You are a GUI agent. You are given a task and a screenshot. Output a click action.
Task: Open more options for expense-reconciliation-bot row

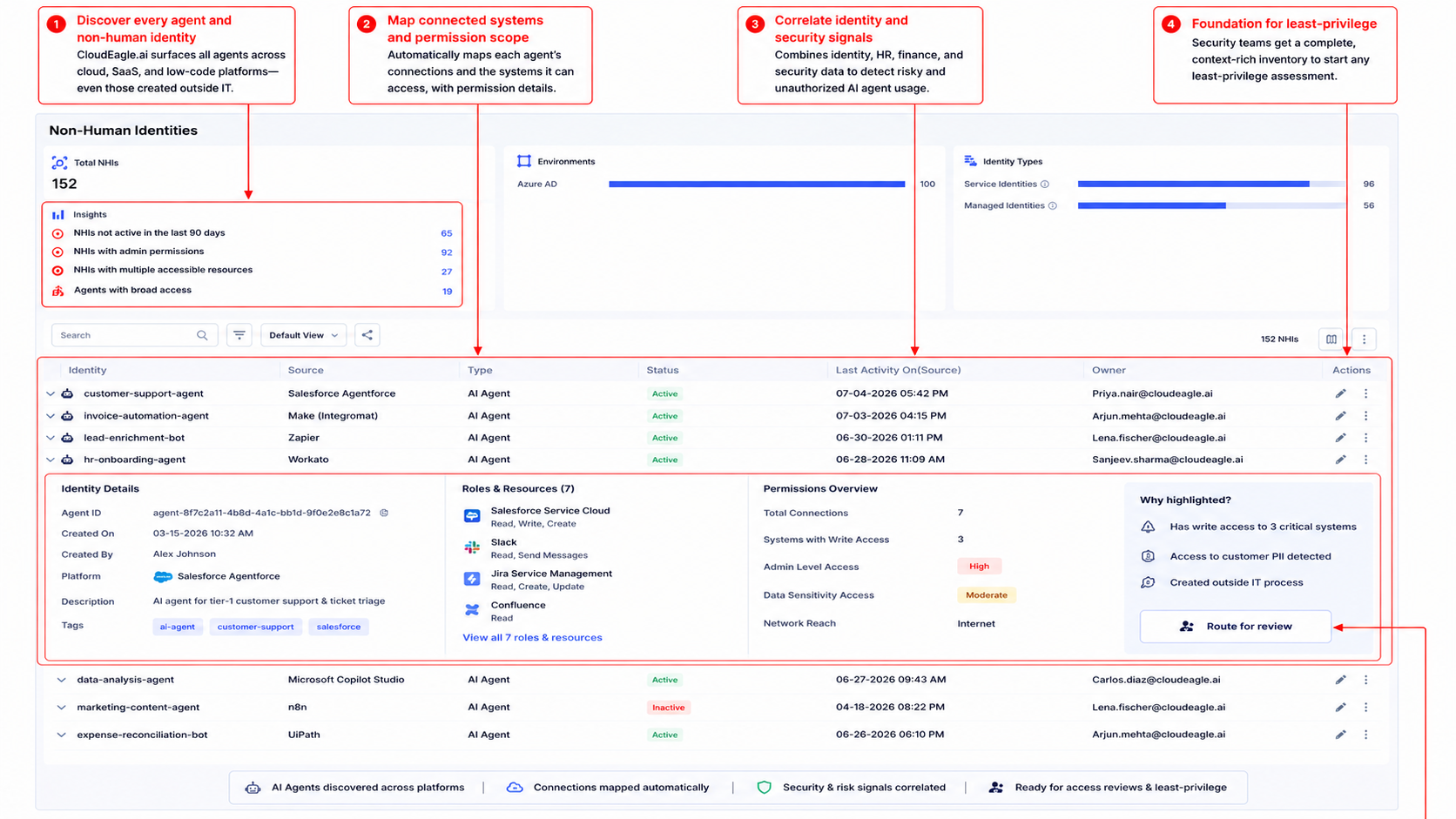[x=1365, y=735]
